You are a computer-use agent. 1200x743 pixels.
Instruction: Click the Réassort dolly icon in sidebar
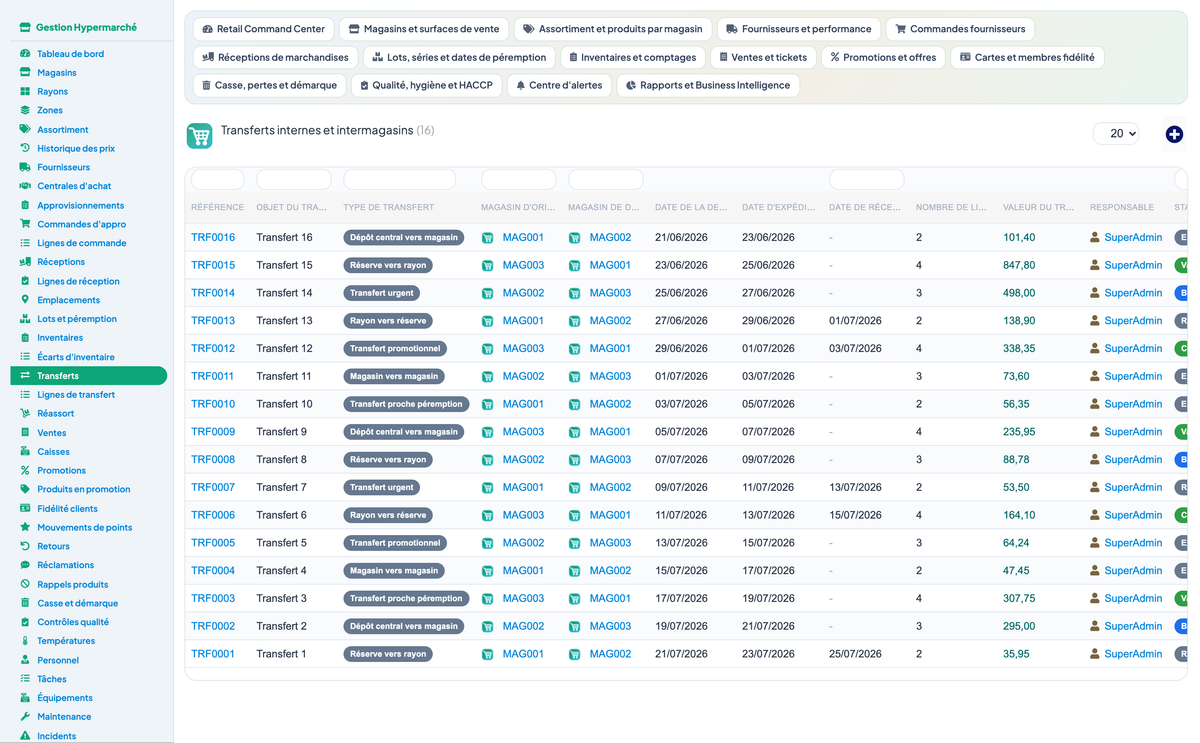click(x=25, y=413)
